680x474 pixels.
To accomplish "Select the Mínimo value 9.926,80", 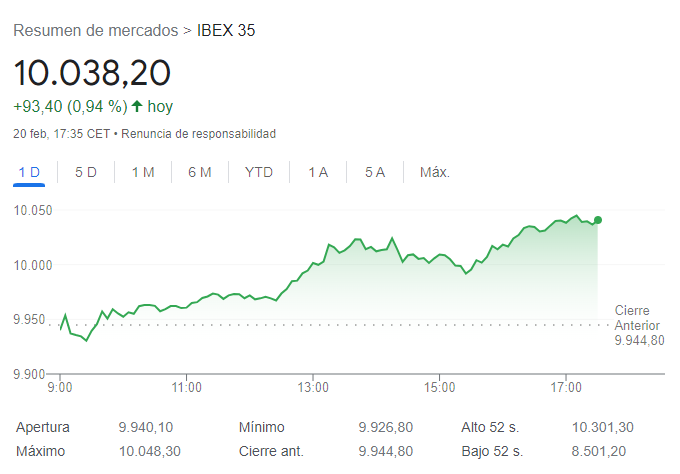I will tap(386, 428).
